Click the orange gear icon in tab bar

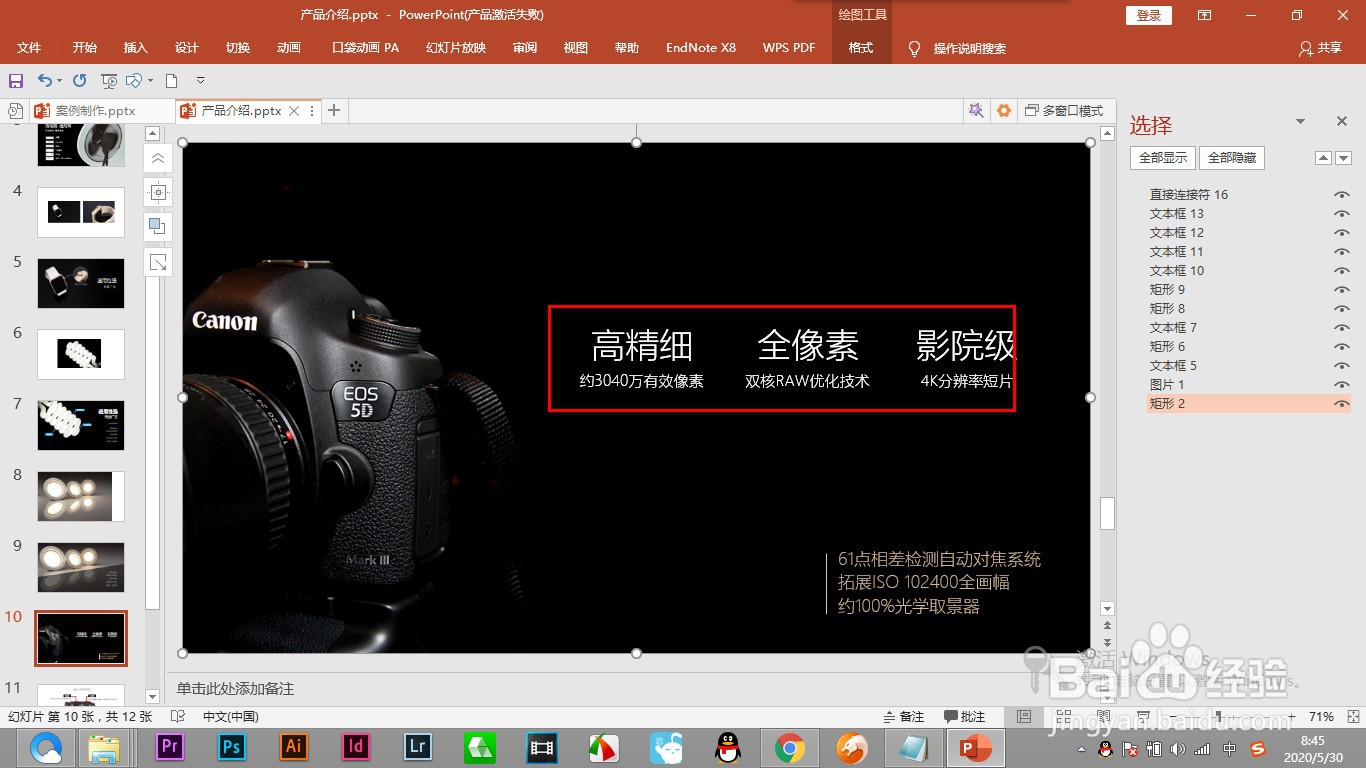tap(1004, 111)
